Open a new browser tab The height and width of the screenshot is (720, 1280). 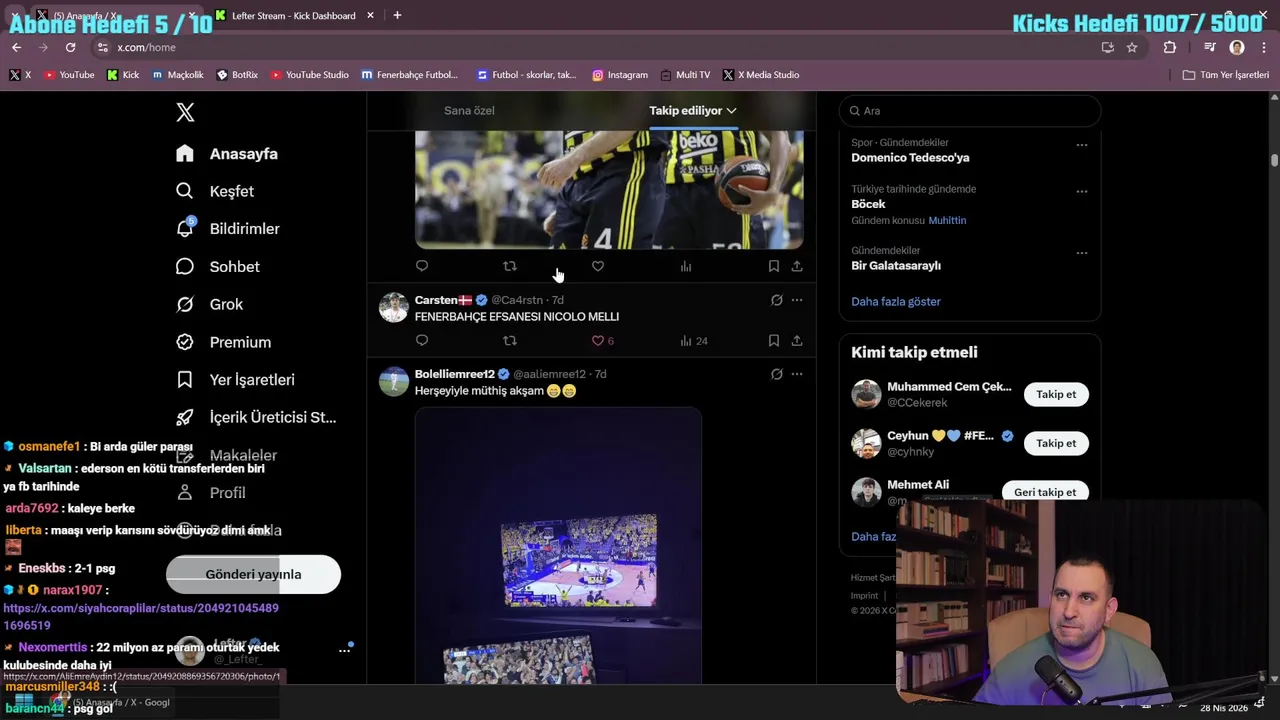397,15
